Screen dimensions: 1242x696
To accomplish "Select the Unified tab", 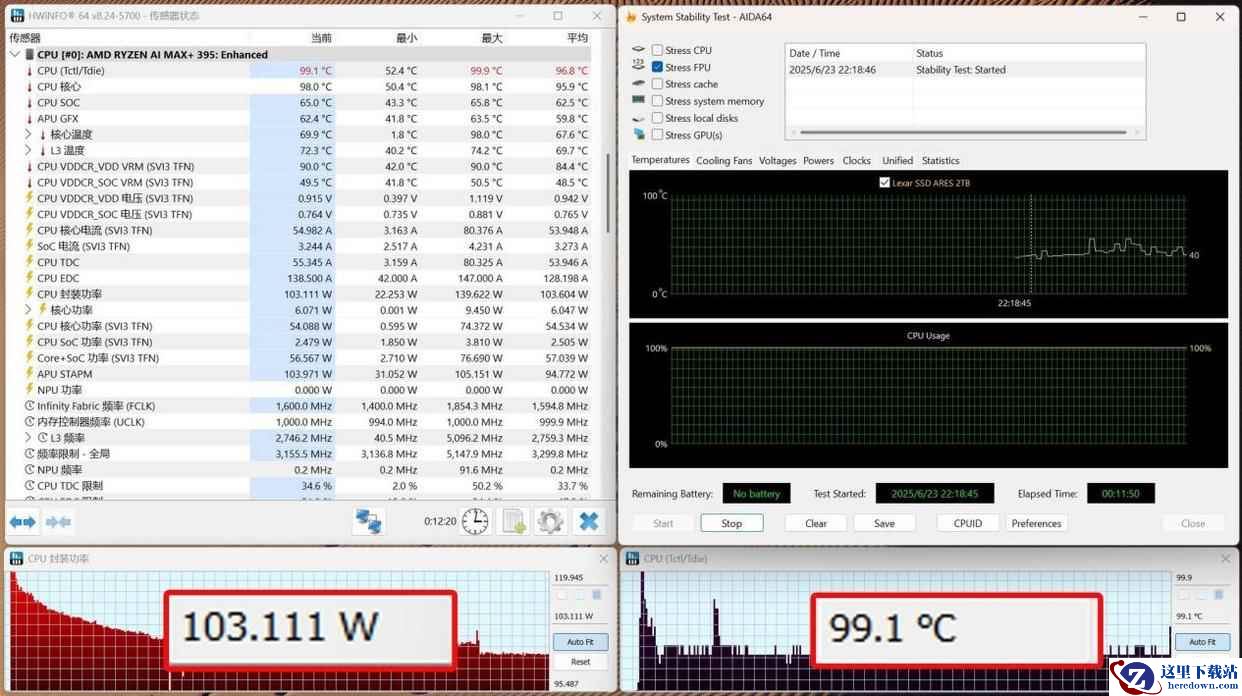I will pos(897,161).
